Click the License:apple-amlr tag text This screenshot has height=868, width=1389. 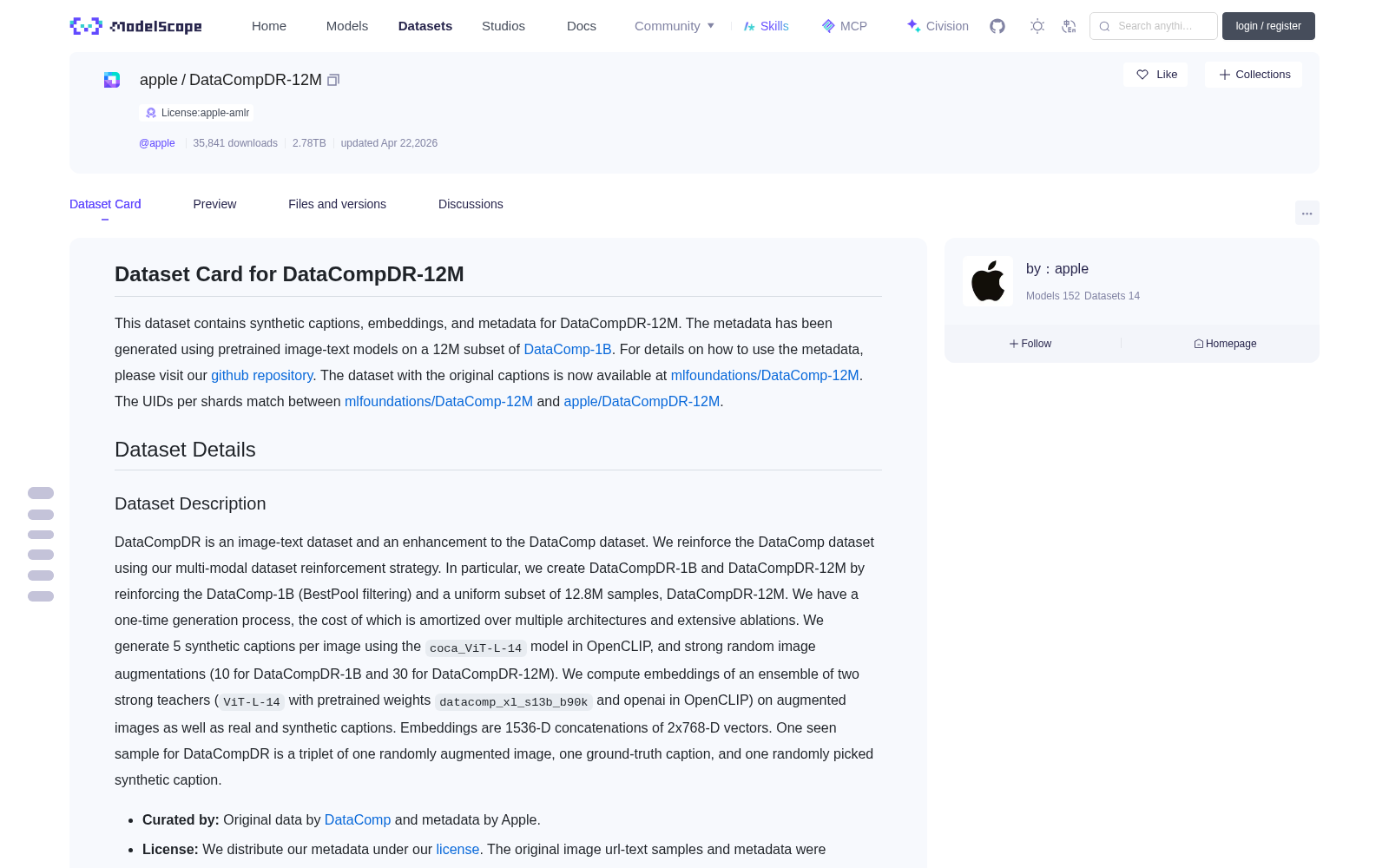coord(205,113)
